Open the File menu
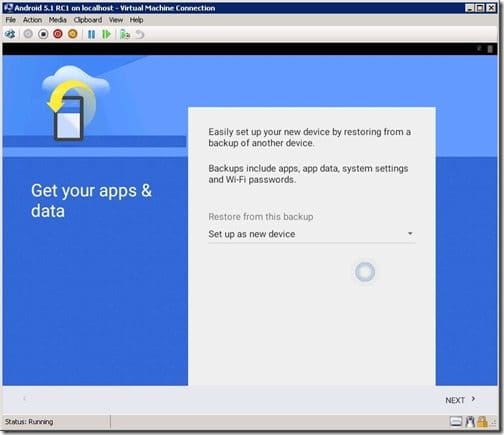Viewport: 504px width, 435px height. (x=11, y=20)
